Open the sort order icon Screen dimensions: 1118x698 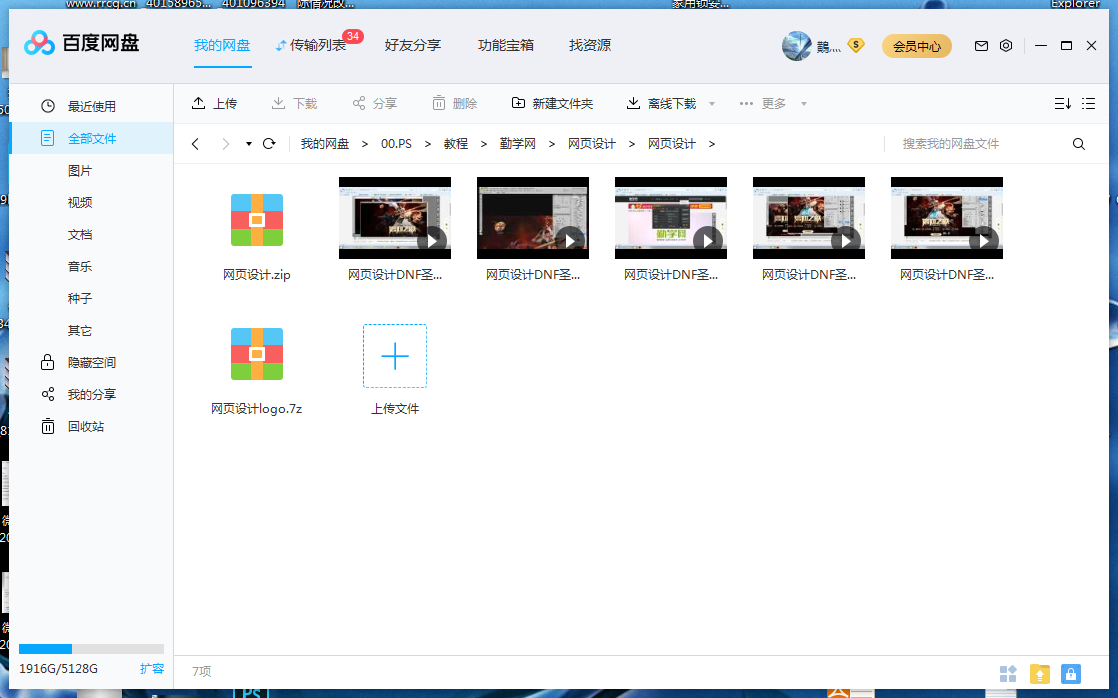tap(1062, 104)
